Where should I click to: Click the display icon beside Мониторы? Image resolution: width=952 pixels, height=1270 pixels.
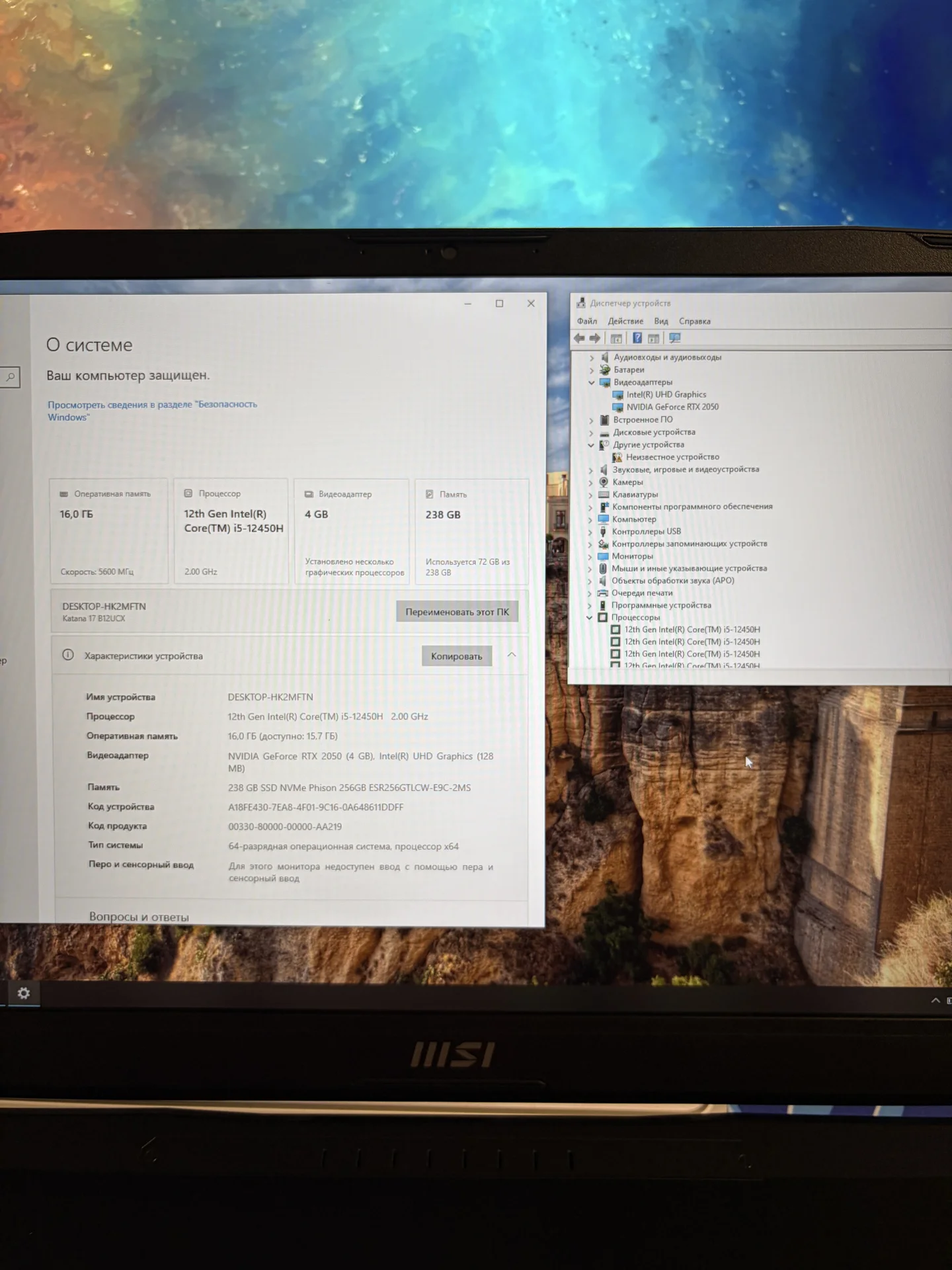(x=603, y=556)
